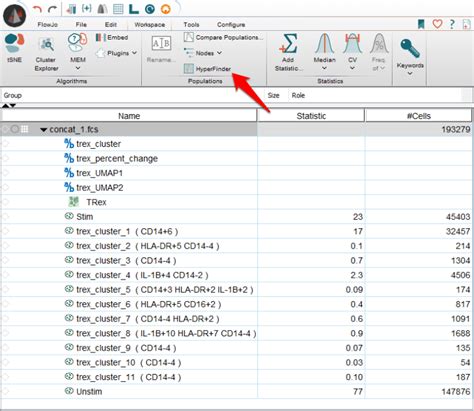
Task: Select trex_cluster_6 (HLA-DR+5 CD16+2) row
Action: pyautogui.click(x=237, y=304)
